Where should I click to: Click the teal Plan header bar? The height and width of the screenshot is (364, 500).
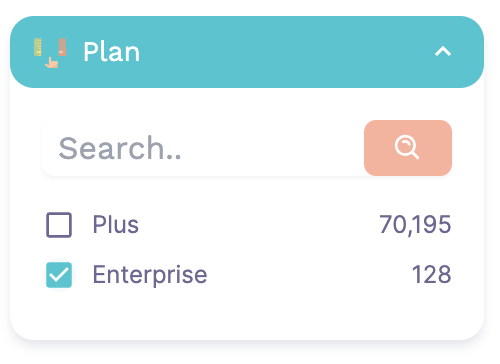click(x=247, y=52)
